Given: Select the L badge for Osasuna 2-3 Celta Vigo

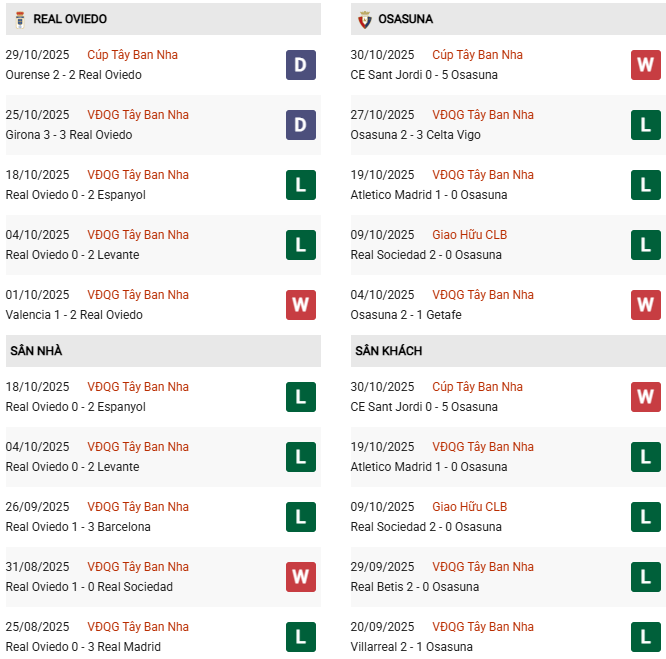Looking at the screenshot, I should (646, 125).
